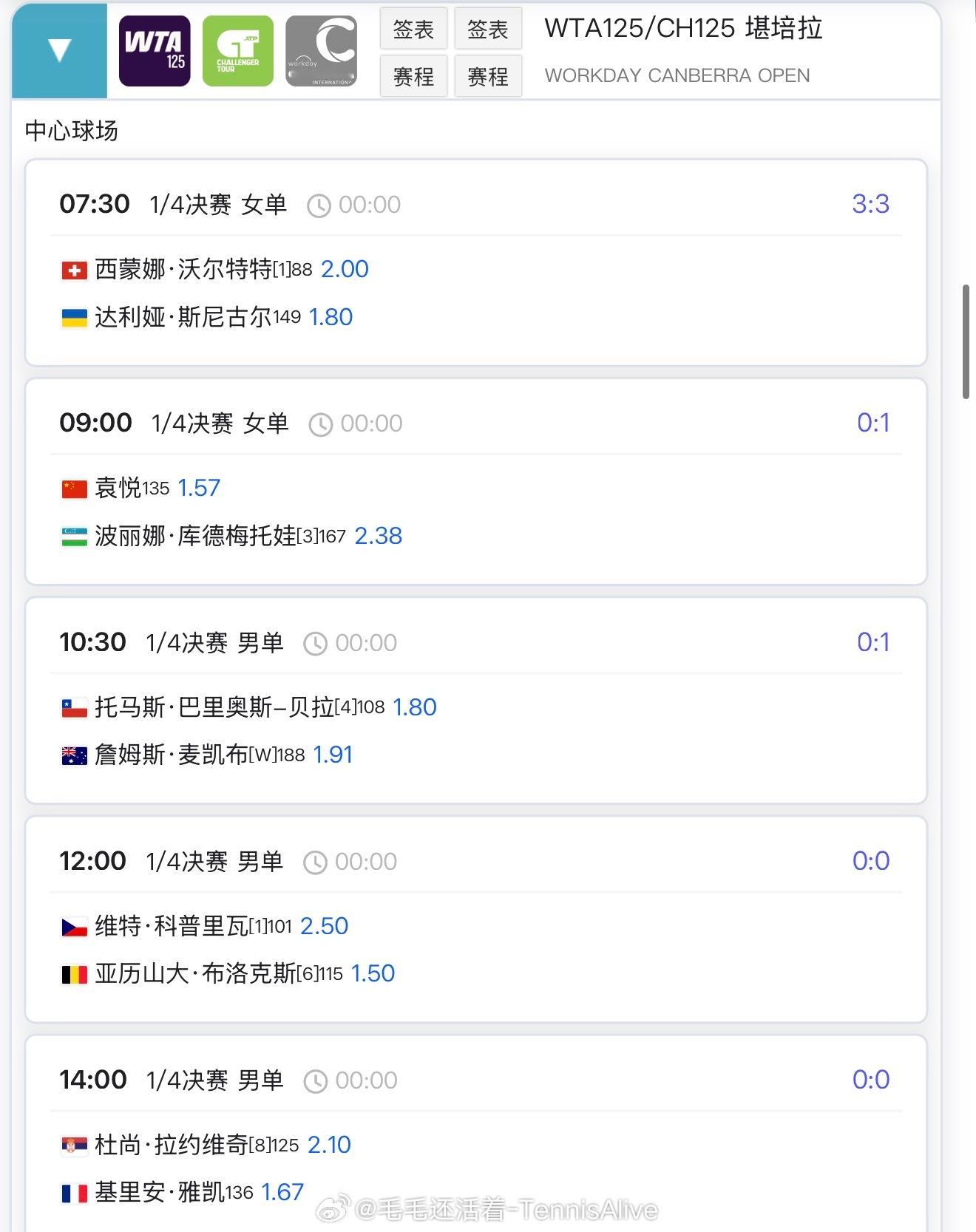Tap the Workday Canberra International logo
Viewport: 976px width, 1232px height.
322,51
